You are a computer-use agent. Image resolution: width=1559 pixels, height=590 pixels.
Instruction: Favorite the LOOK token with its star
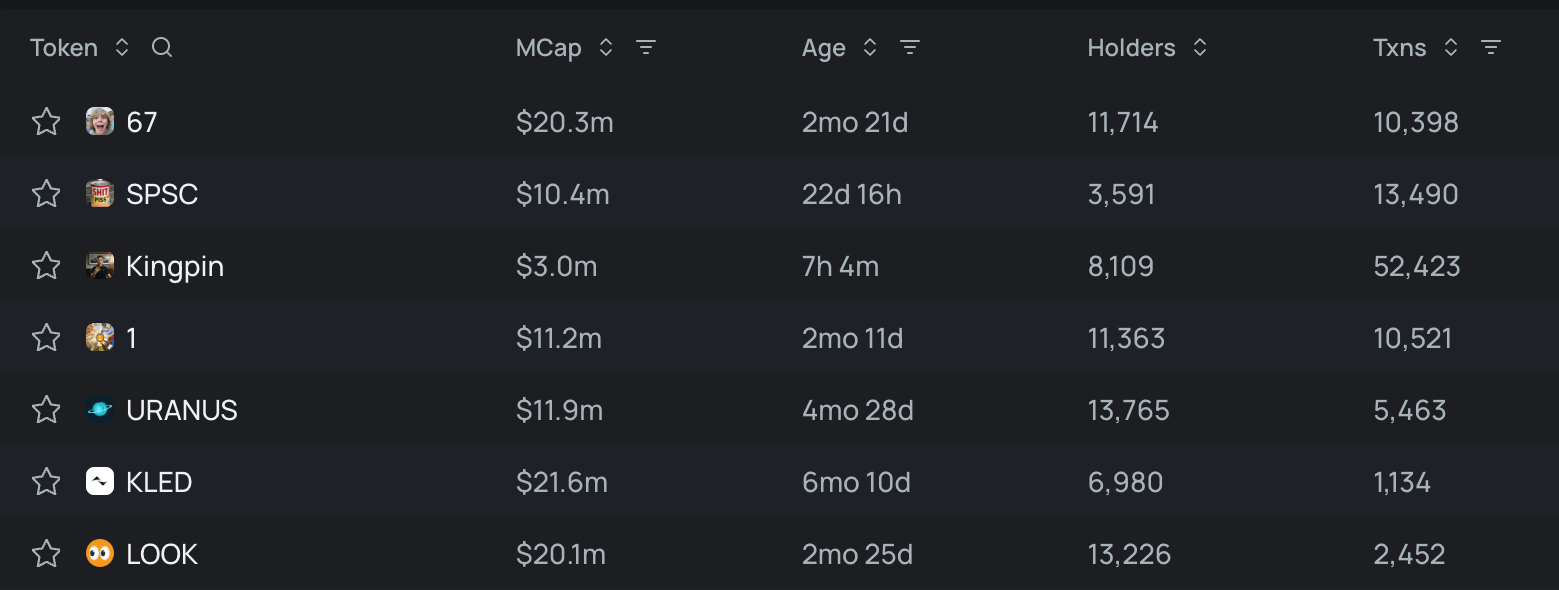[46, 554]
